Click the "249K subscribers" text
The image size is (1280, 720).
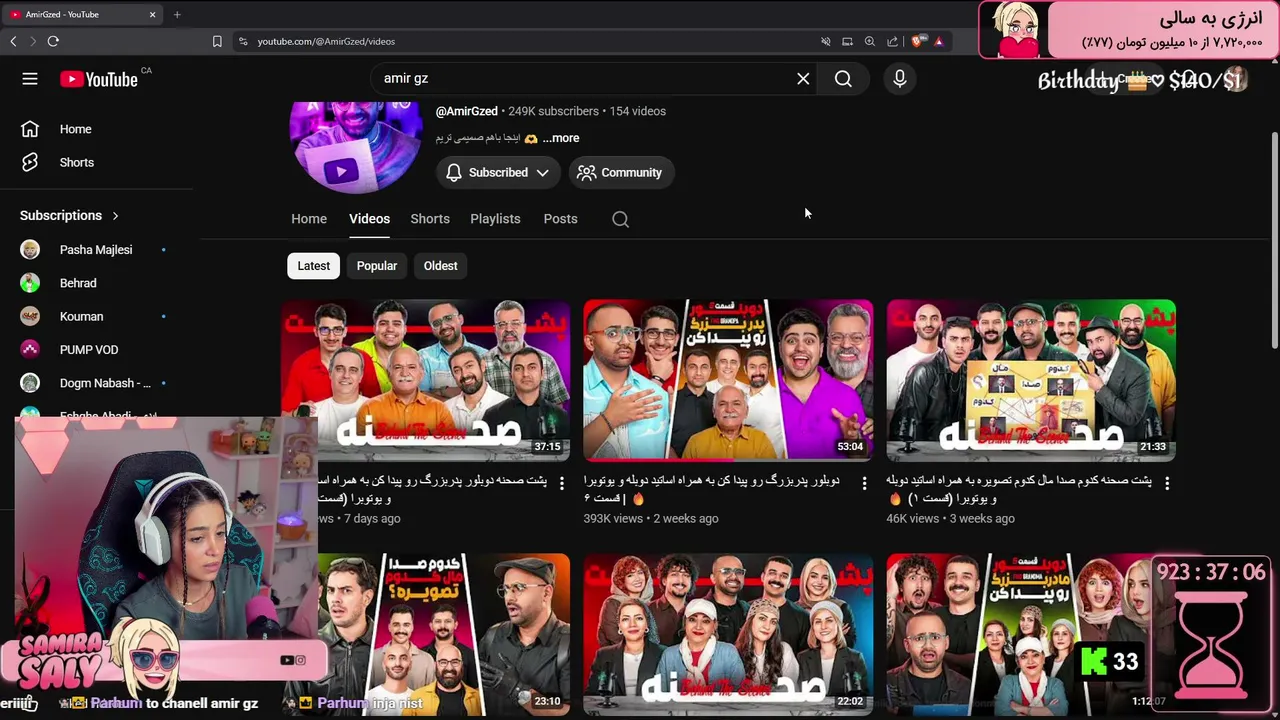pos(553,111)
